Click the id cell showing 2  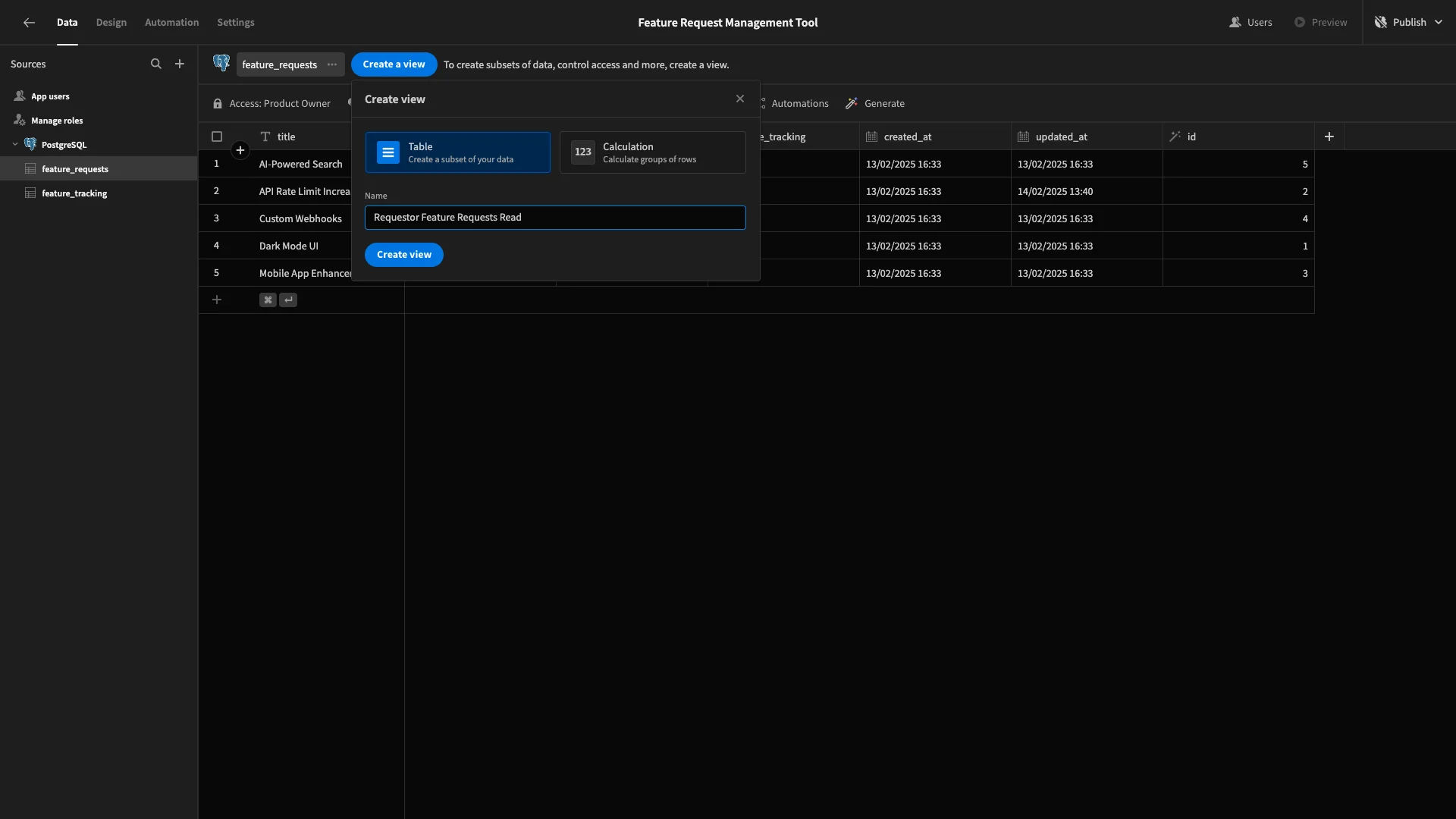pos(1238,191)
